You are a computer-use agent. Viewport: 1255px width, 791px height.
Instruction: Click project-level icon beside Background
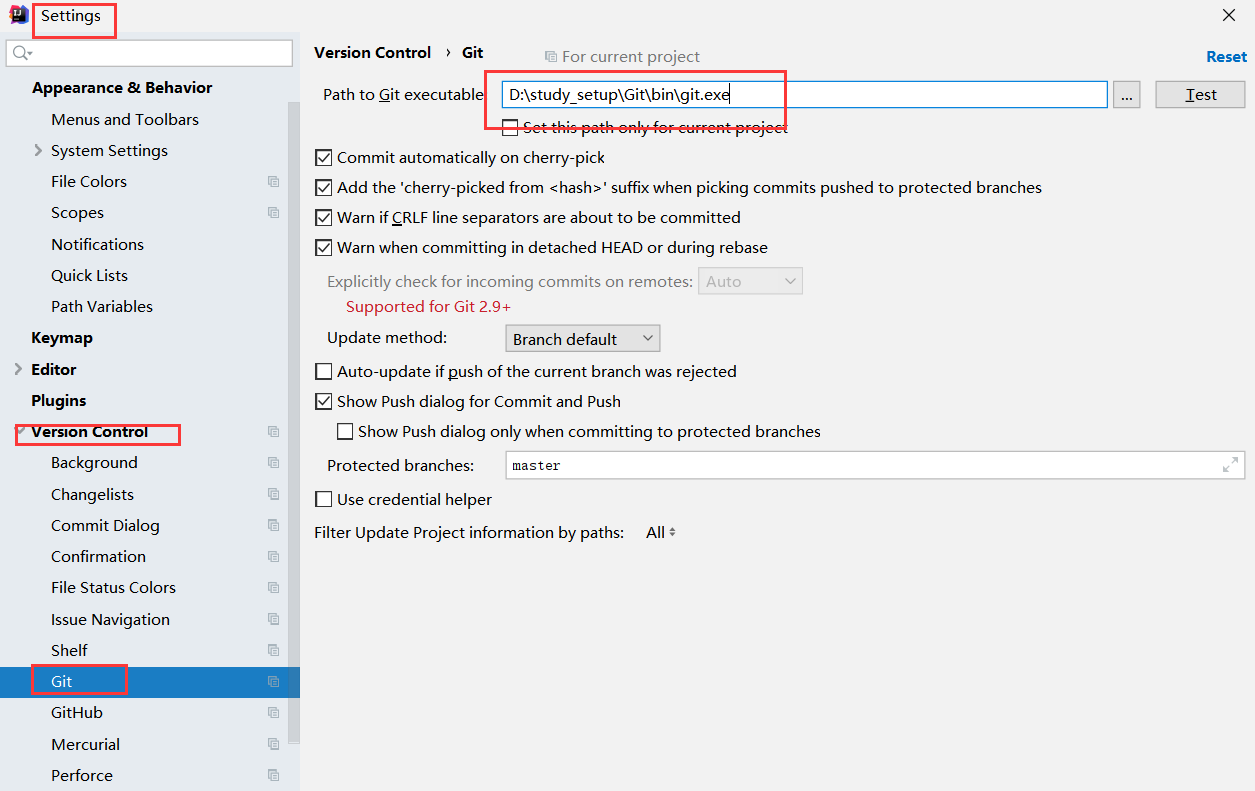(273, 463)
